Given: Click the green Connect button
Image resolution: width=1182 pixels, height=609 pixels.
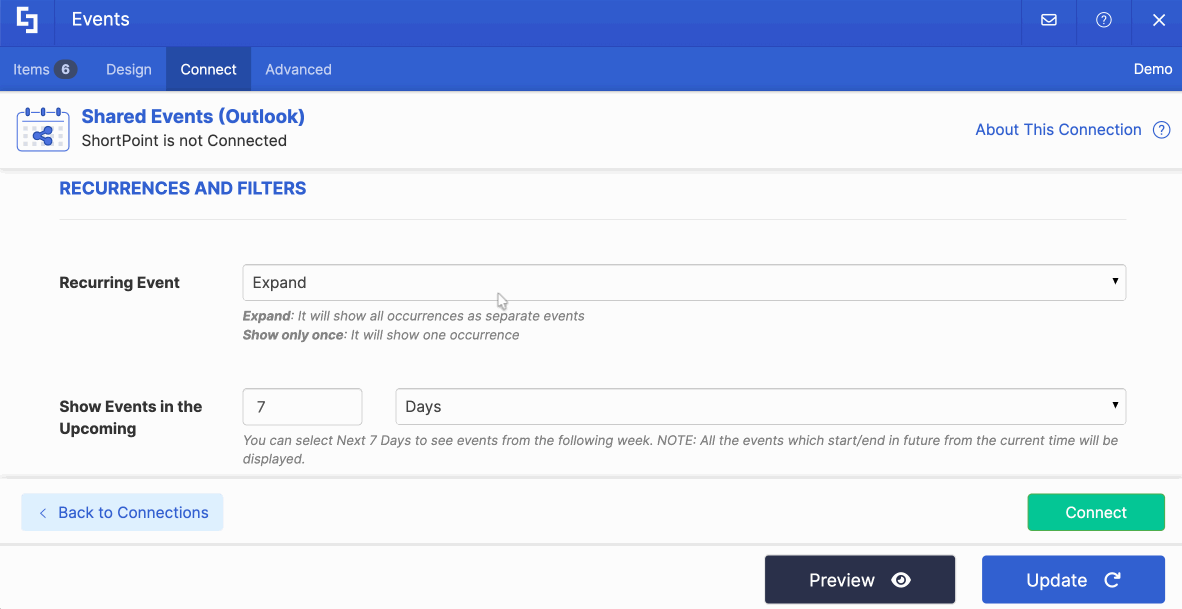Looking at the screenshot, I should (1096, 512).
